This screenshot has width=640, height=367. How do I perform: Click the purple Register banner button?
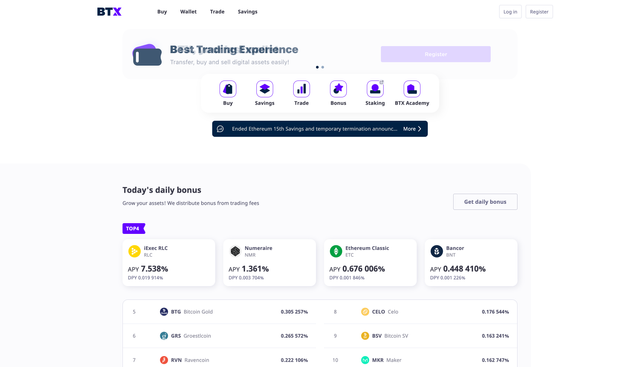(436, 54)
